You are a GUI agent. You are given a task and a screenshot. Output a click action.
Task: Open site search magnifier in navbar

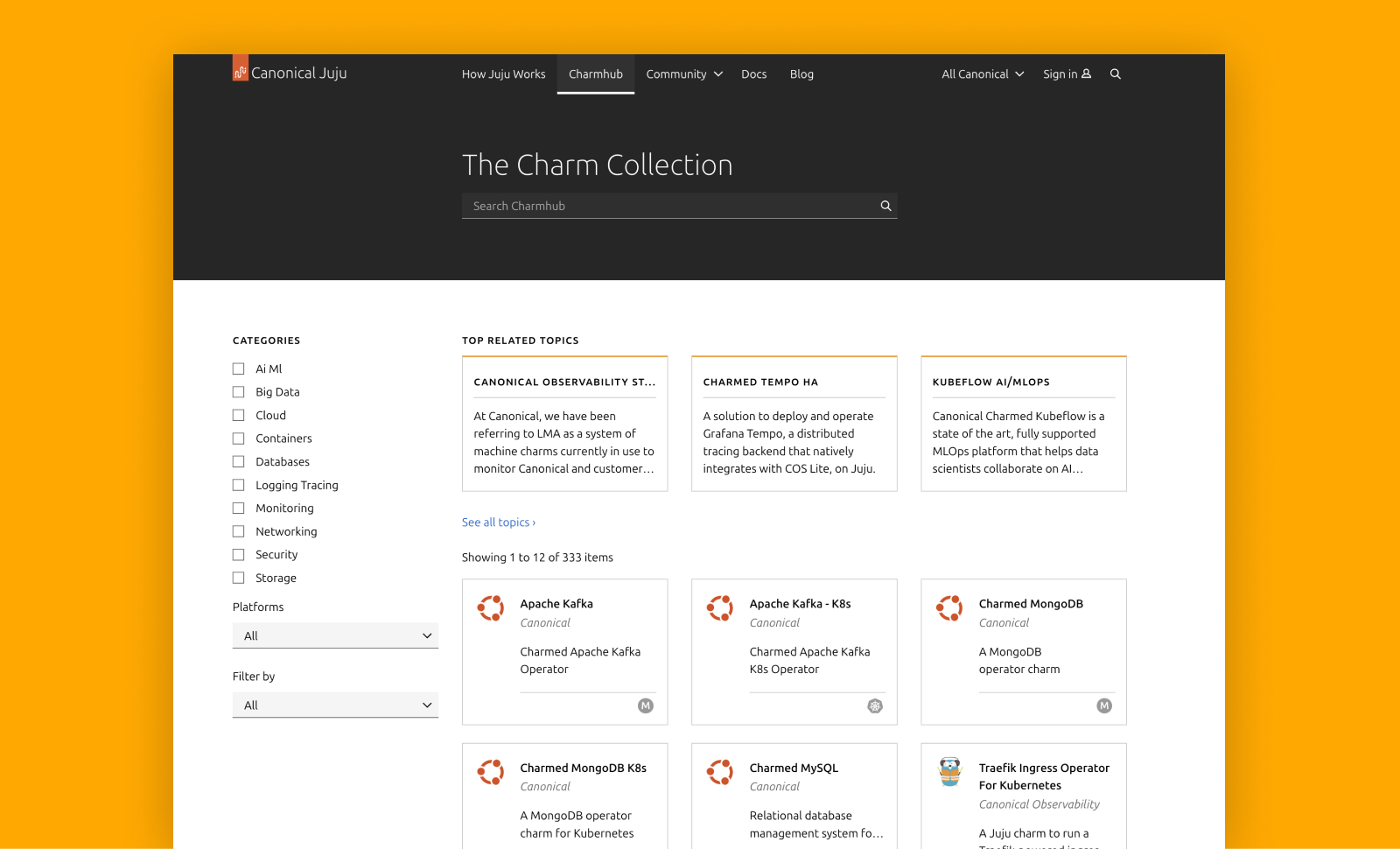coord(1116,74)
